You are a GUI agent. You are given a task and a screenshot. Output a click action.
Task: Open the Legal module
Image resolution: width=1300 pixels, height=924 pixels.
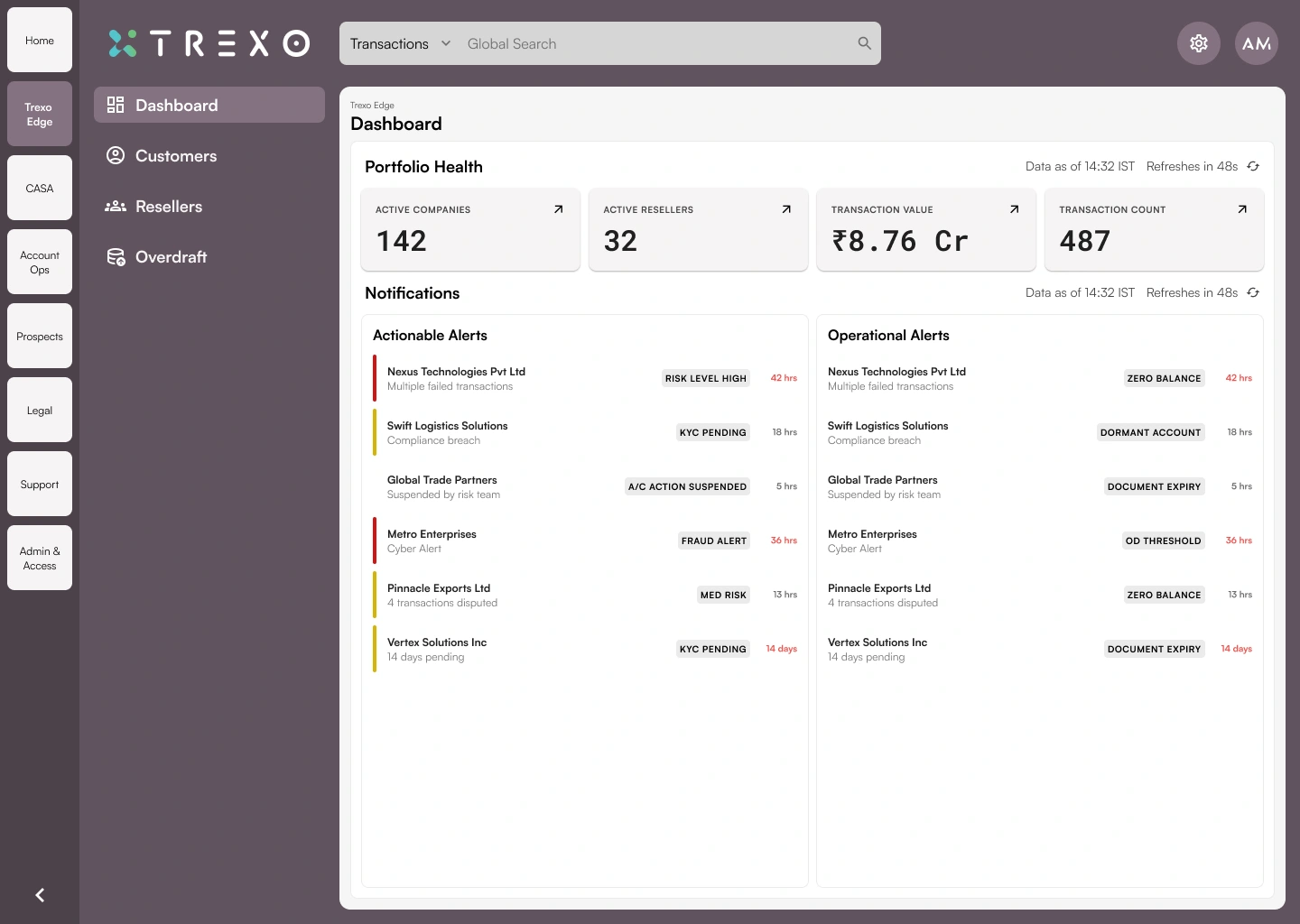[40, 410]
